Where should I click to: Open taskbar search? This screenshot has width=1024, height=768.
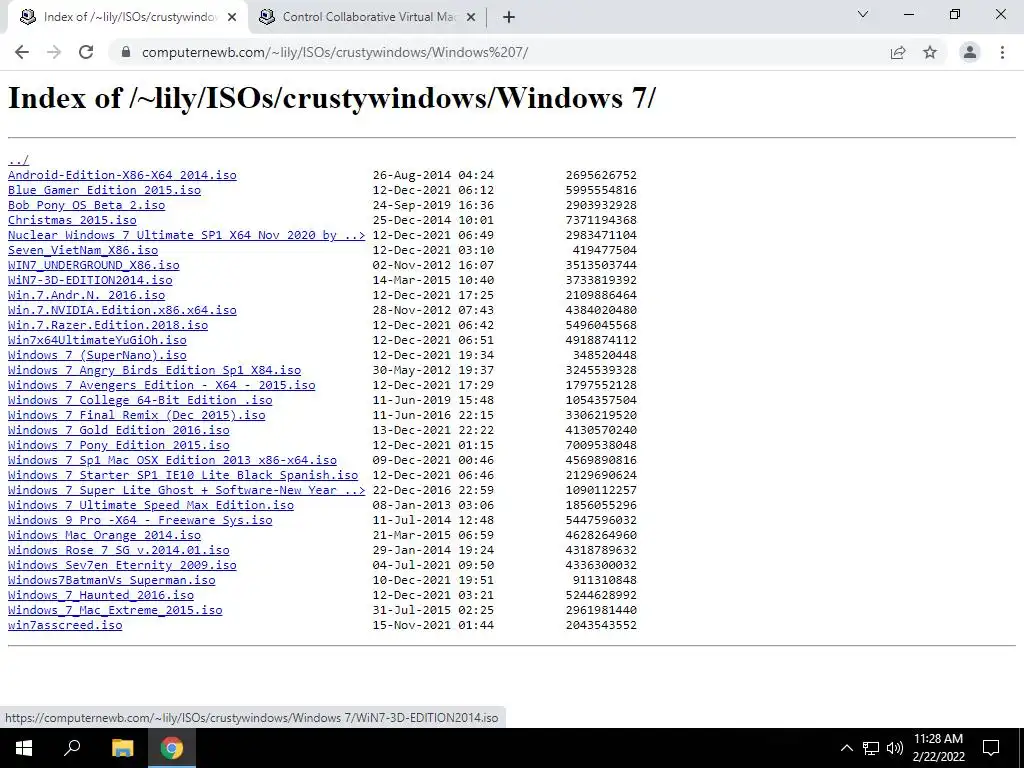click(72, 748)
